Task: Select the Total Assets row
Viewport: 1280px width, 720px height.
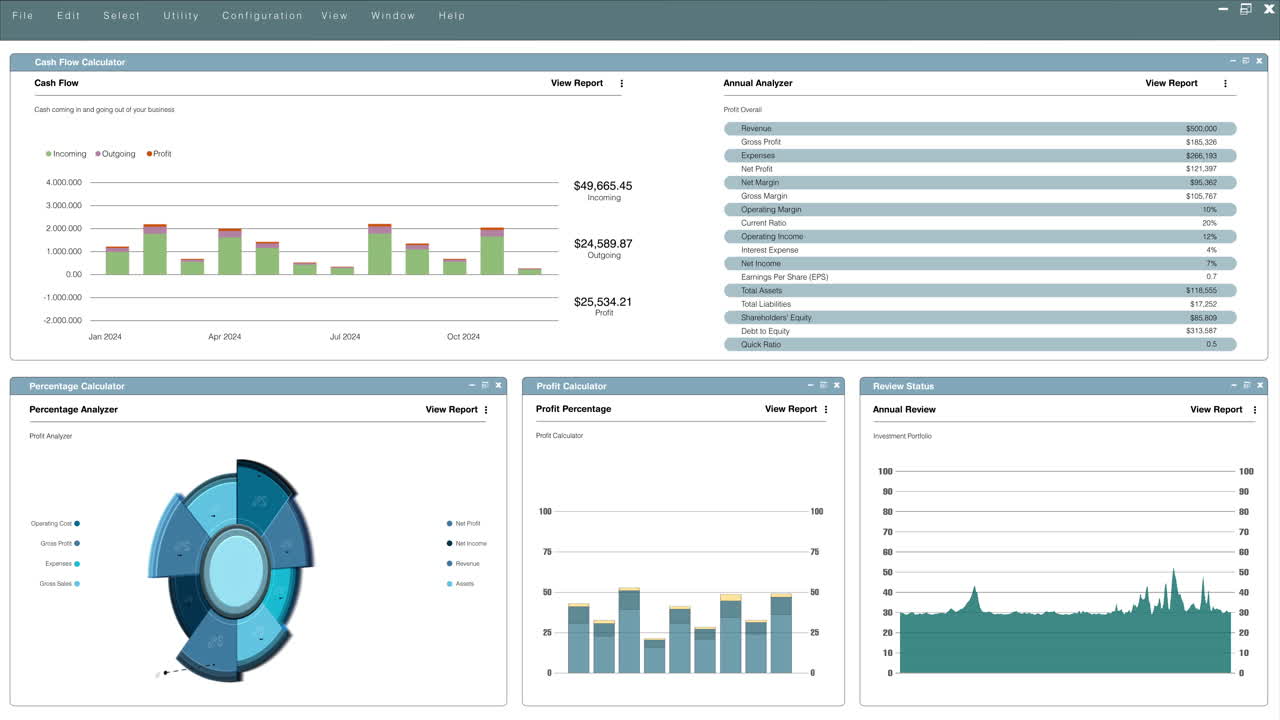Action: click(980, 291)
